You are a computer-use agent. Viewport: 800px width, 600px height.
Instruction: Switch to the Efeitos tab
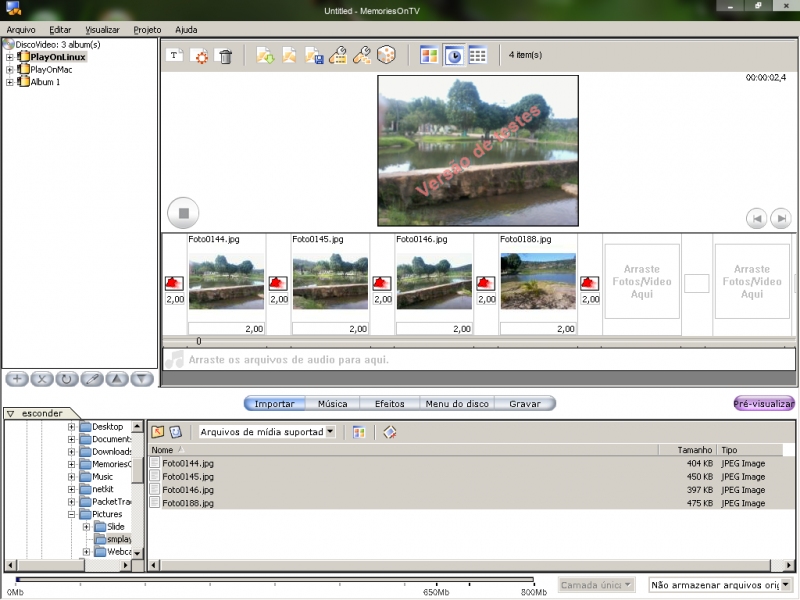pos(389,404)
